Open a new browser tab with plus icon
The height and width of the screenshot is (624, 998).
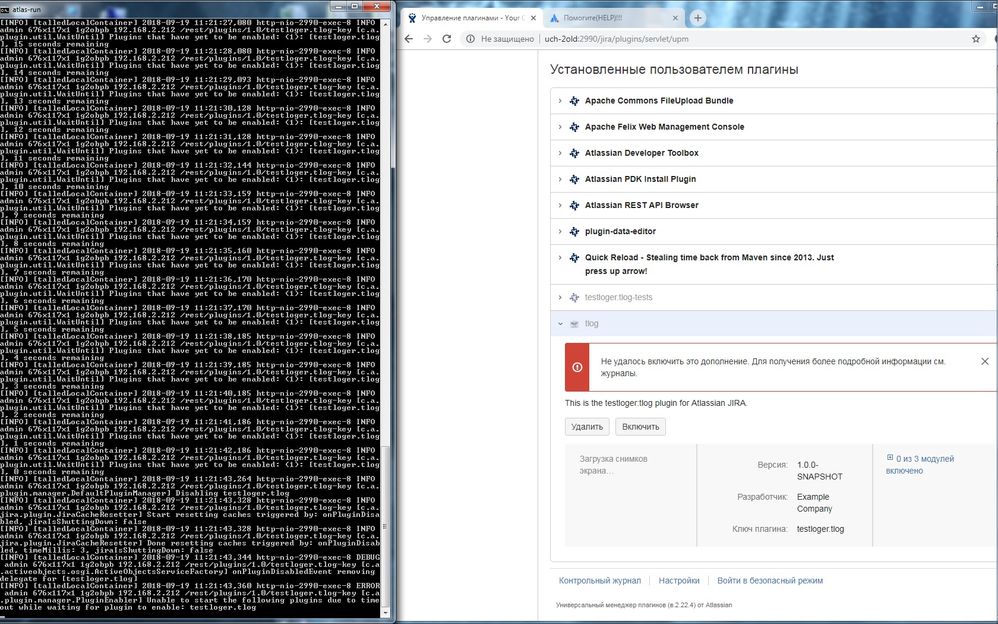(x=698, y=18)
